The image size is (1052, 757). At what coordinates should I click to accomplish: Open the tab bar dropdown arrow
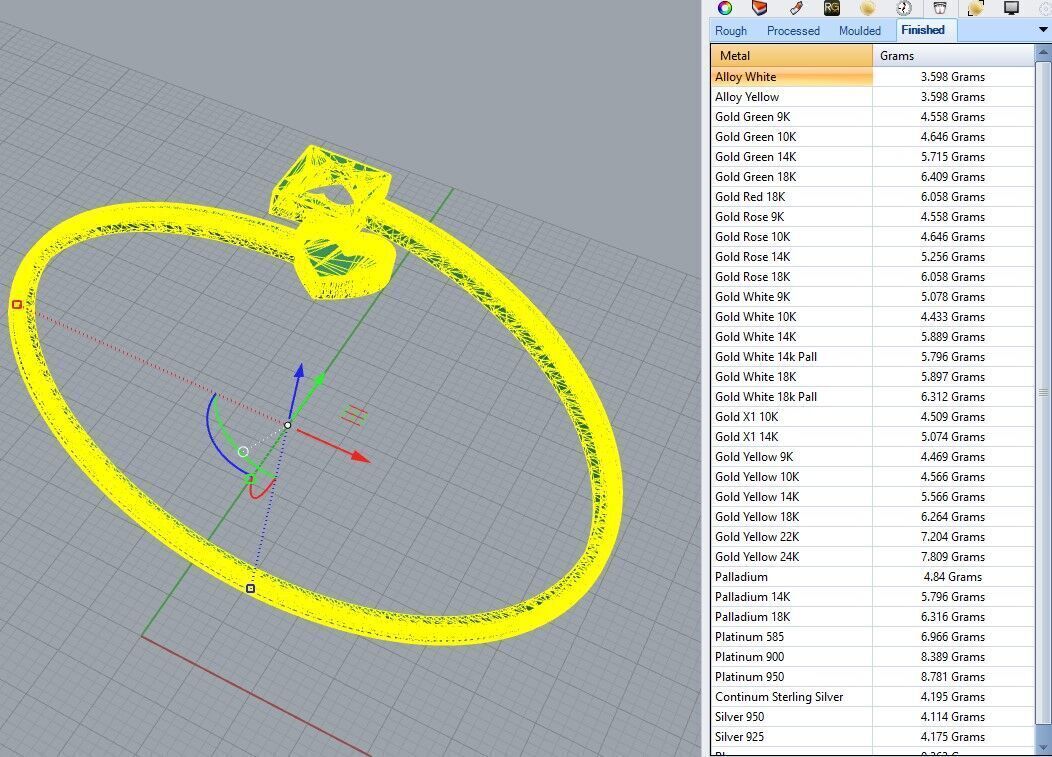(1043, 30)
